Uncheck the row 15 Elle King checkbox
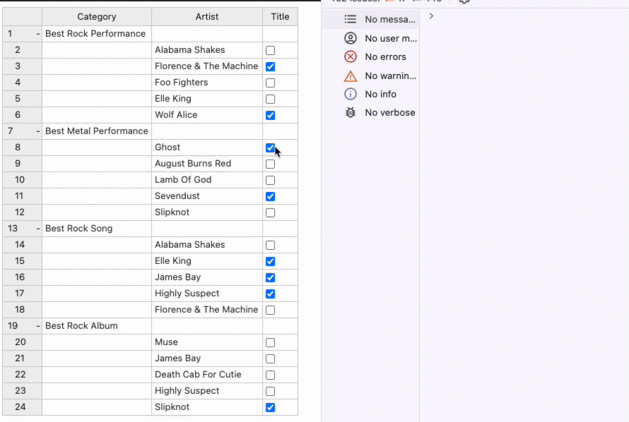Screen dimensions: 629x422 pyautogui.click(x=270, y=261)
